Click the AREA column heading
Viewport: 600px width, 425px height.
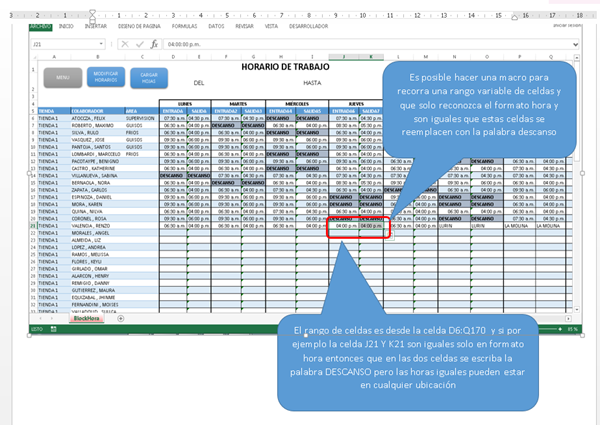point(142,111)
